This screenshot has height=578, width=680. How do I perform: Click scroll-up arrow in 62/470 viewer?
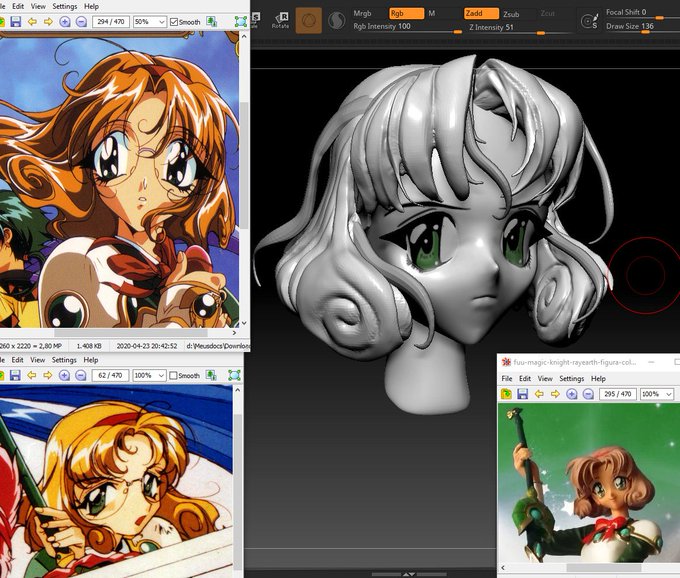237,390
